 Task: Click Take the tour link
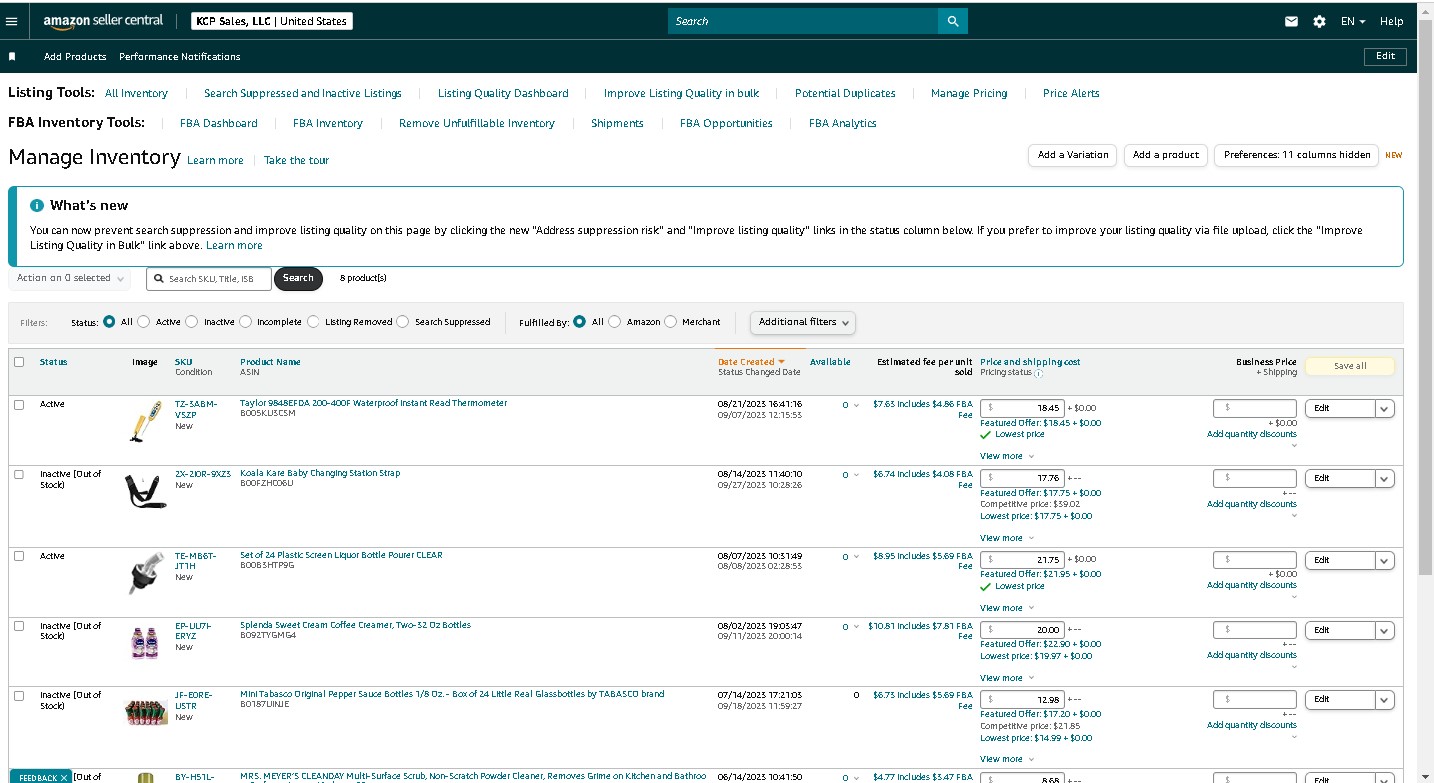point(296,160)
